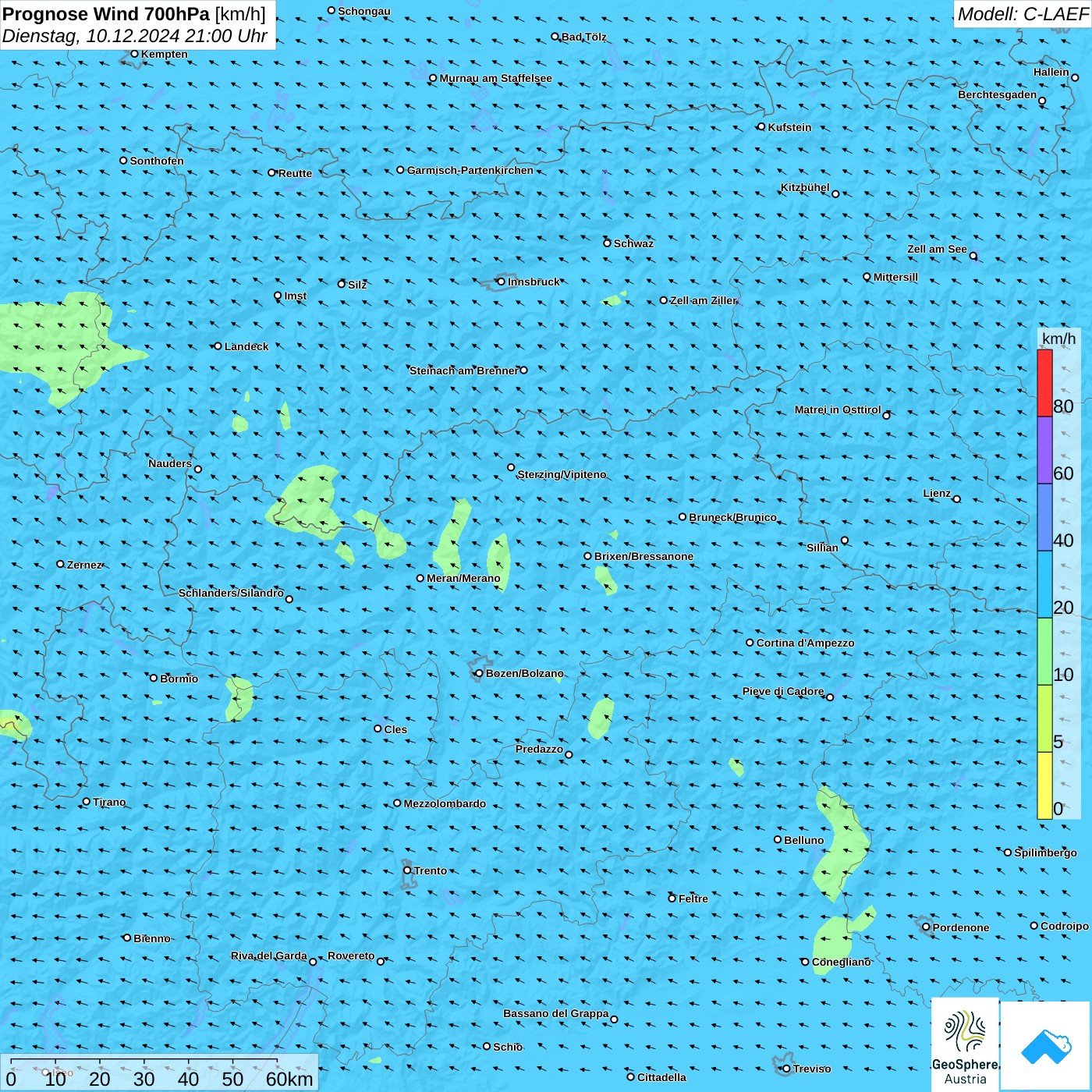The height and width of the screenshot is (1092, 1092).
Task: Click the GeoSphere Austria logo
Action: [x=965, y=1044]
